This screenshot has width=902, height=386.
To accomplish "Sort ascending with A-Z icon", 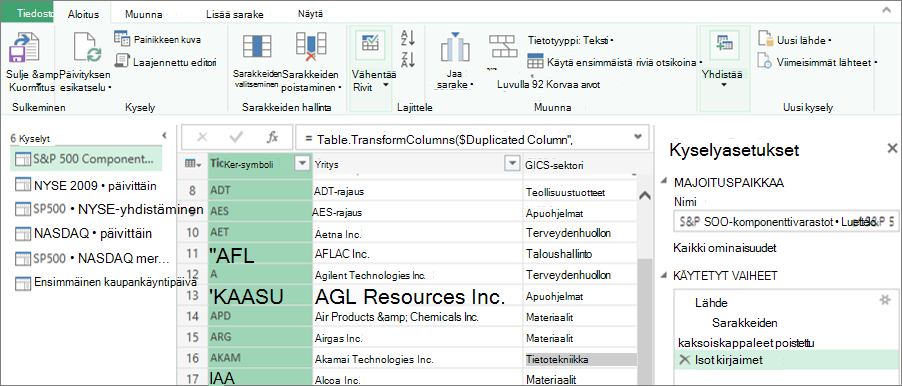I will click(408, 38).
